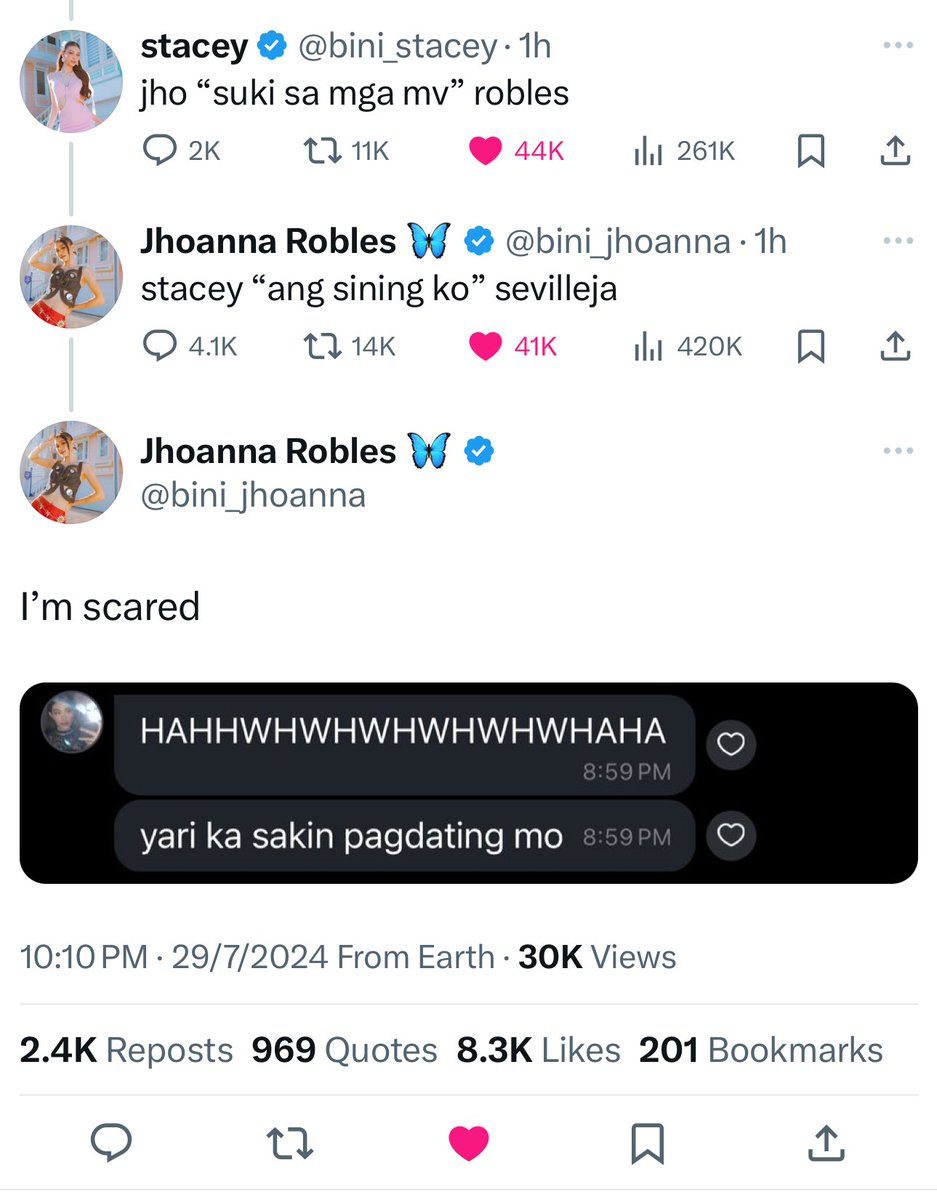Screen dimensions: 937x1200
Task: Share the main tweet from bottom action bar
Action: [825, 1143]
